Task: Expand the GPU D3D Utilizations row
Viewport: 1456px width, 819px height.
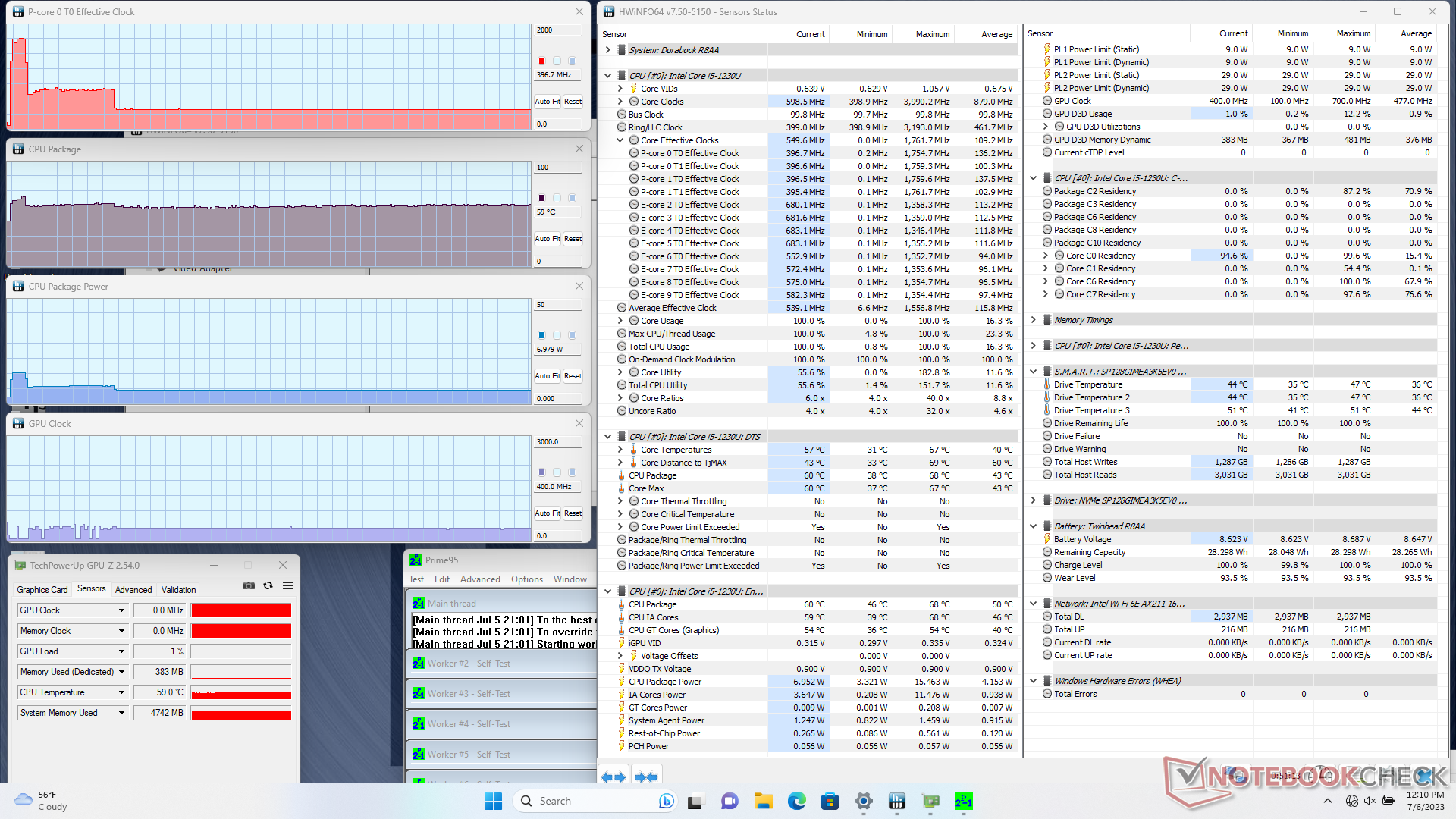Action: [1046, 127]
